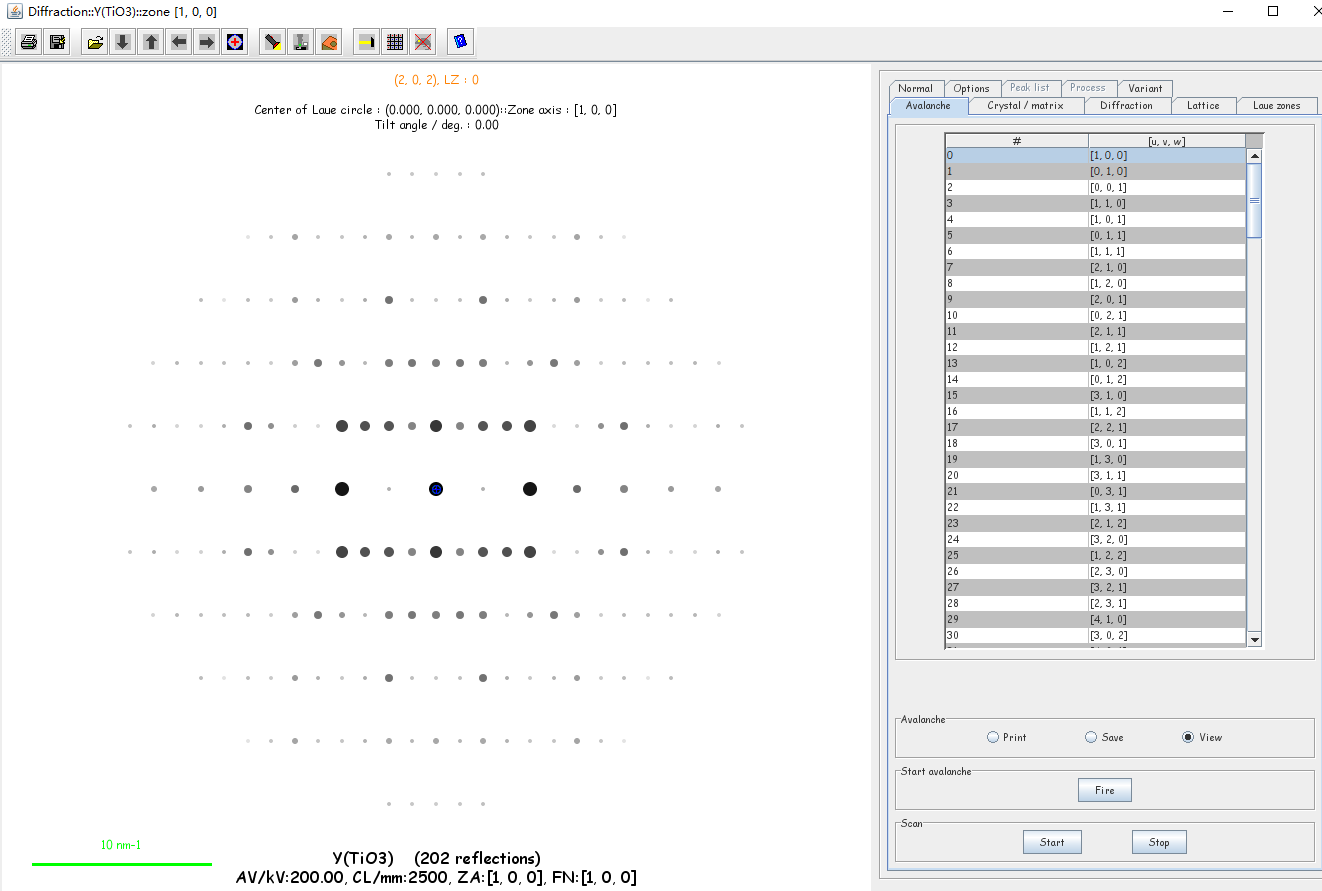Select zone axis row [2, 0, 1]

coord(1096,299)
